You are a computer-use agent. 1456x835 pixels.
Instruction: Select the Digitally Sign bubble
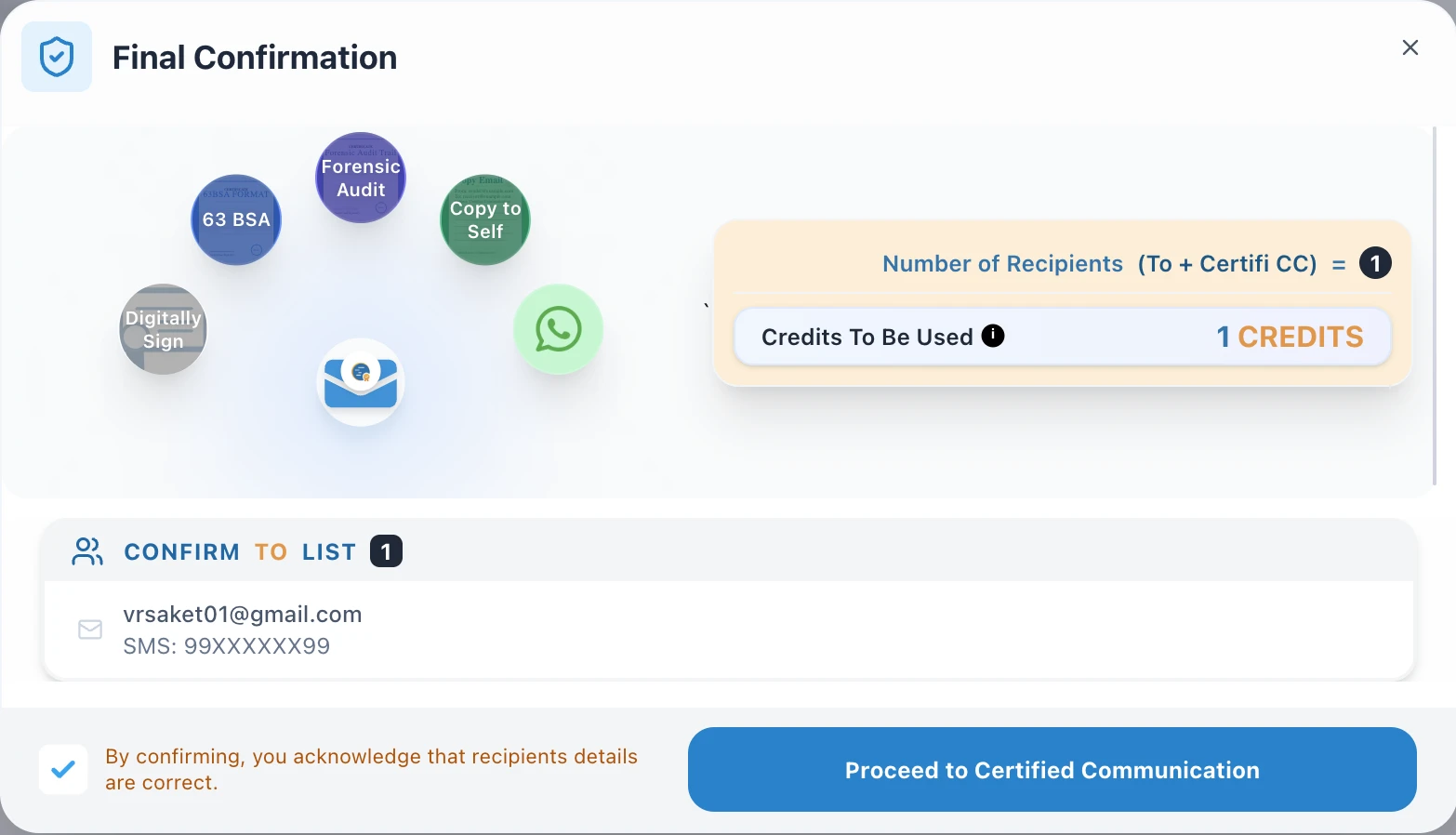(163, 329)
